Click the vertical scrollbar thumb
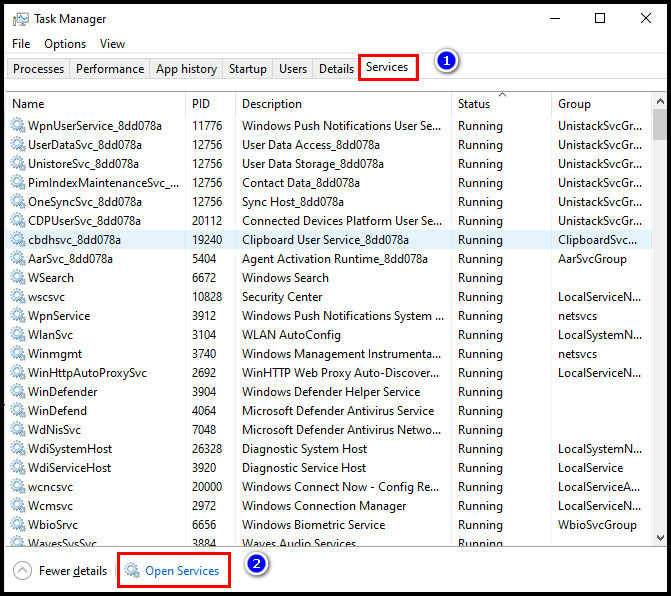This screenshot has height=596, width=671. click(660, 124)
